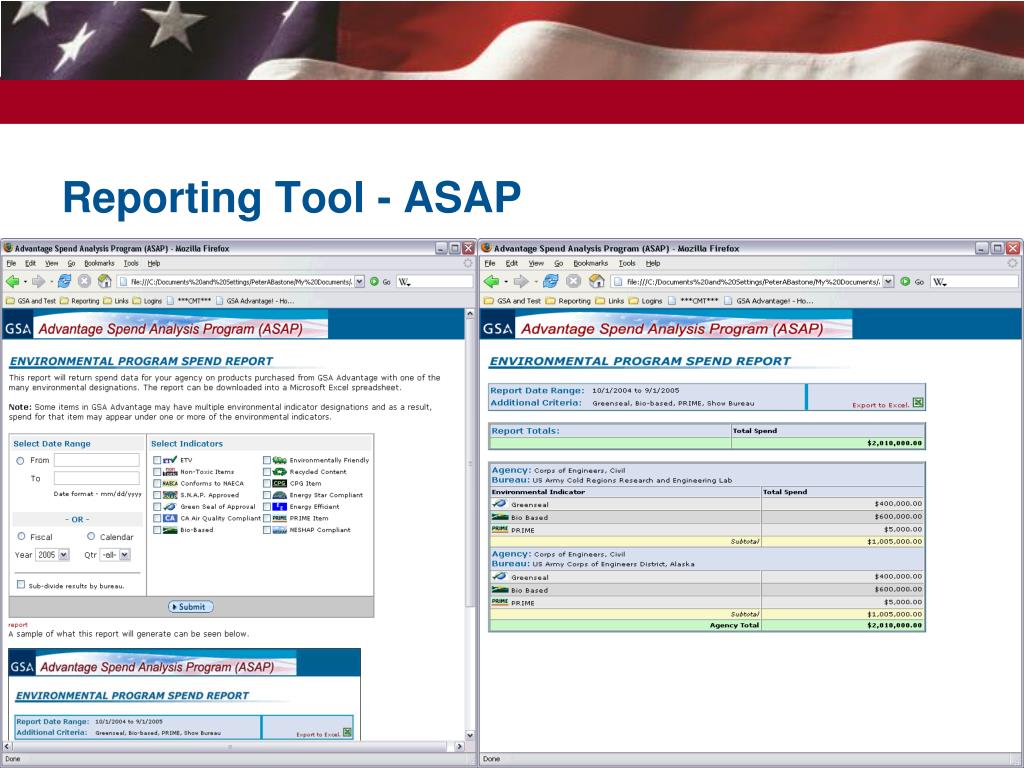
Task: Open the File menu in the form window
Action: [11, 263]
